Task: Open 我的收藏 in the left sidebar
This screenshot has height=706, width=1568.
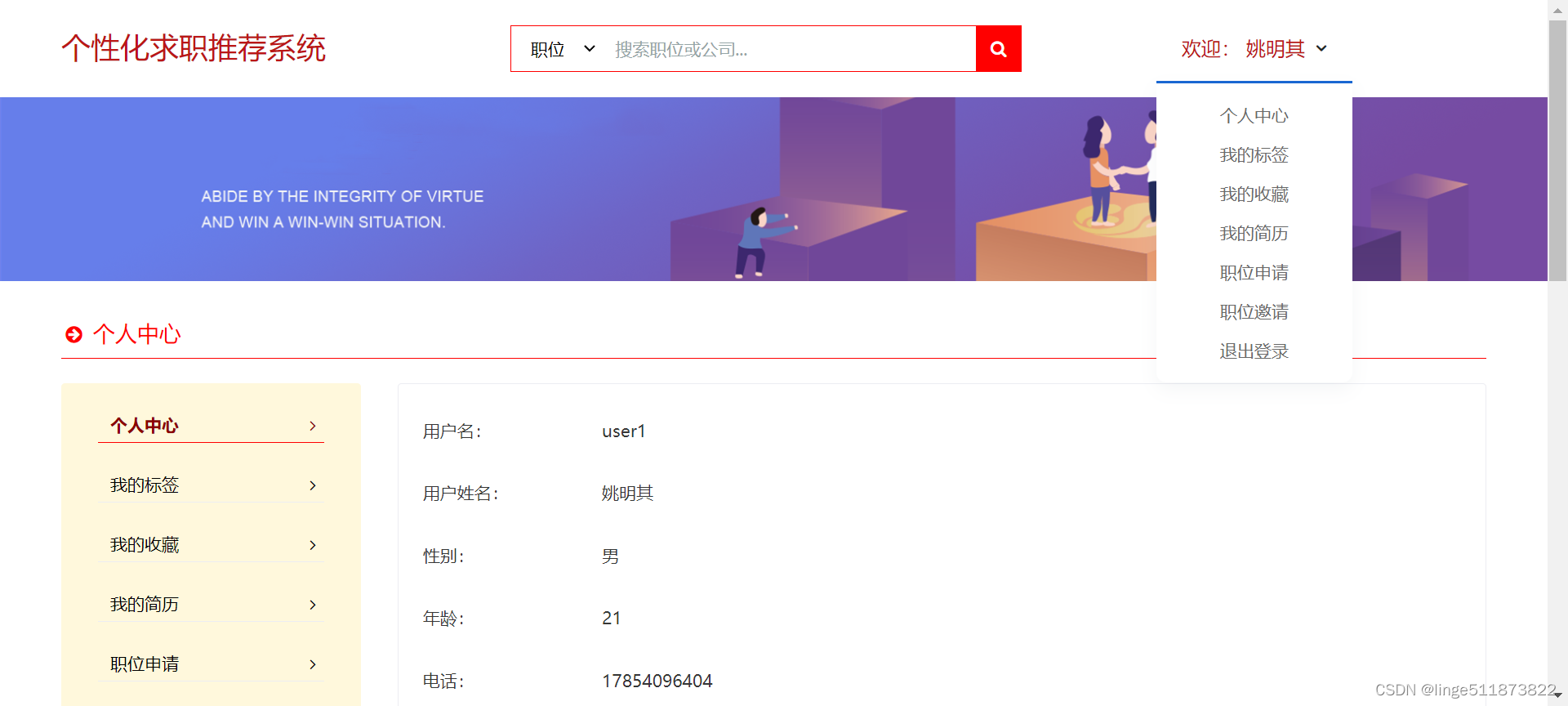Action: coord(211,545)
